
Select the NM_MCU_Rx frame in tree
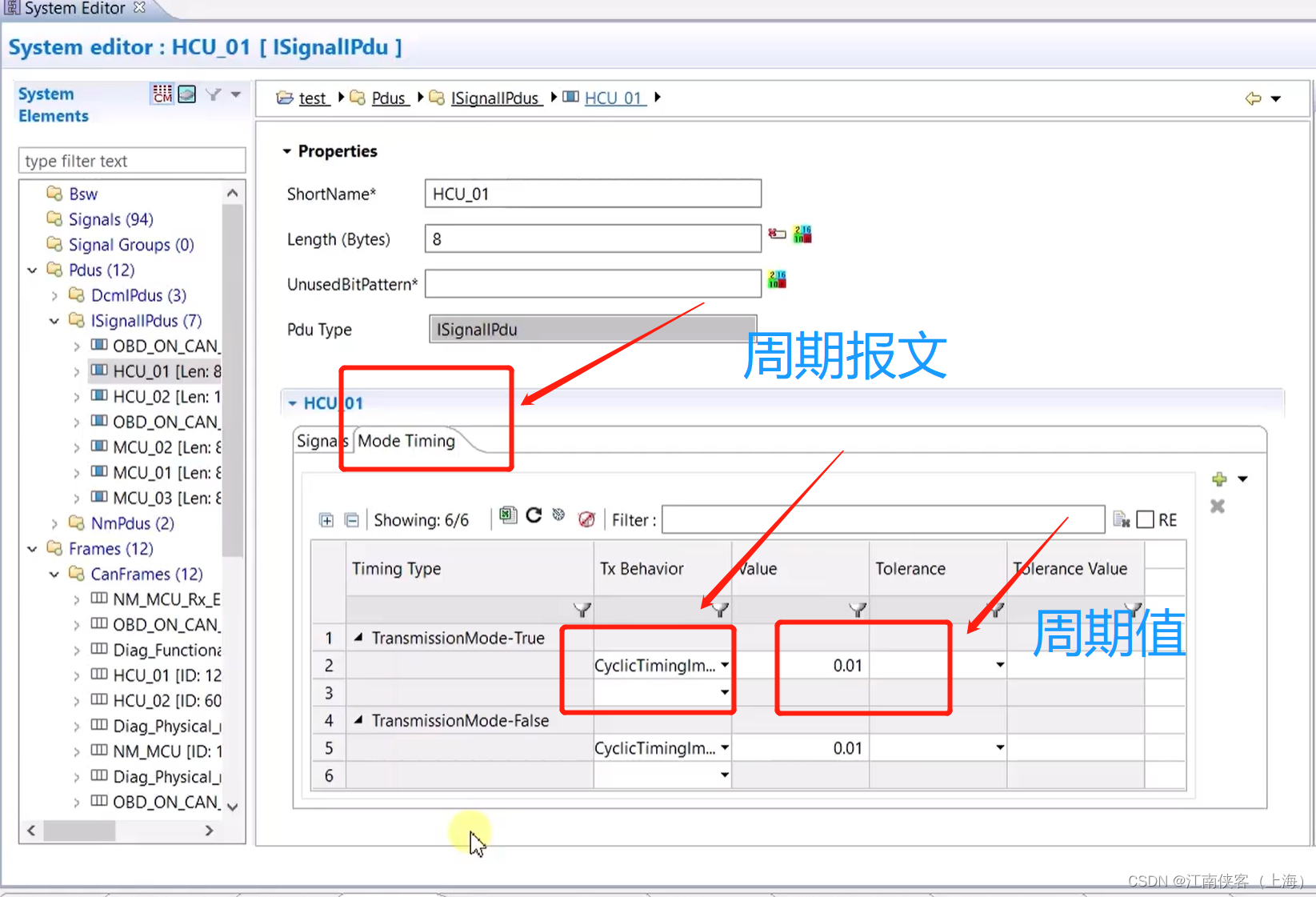click(166, 599)
